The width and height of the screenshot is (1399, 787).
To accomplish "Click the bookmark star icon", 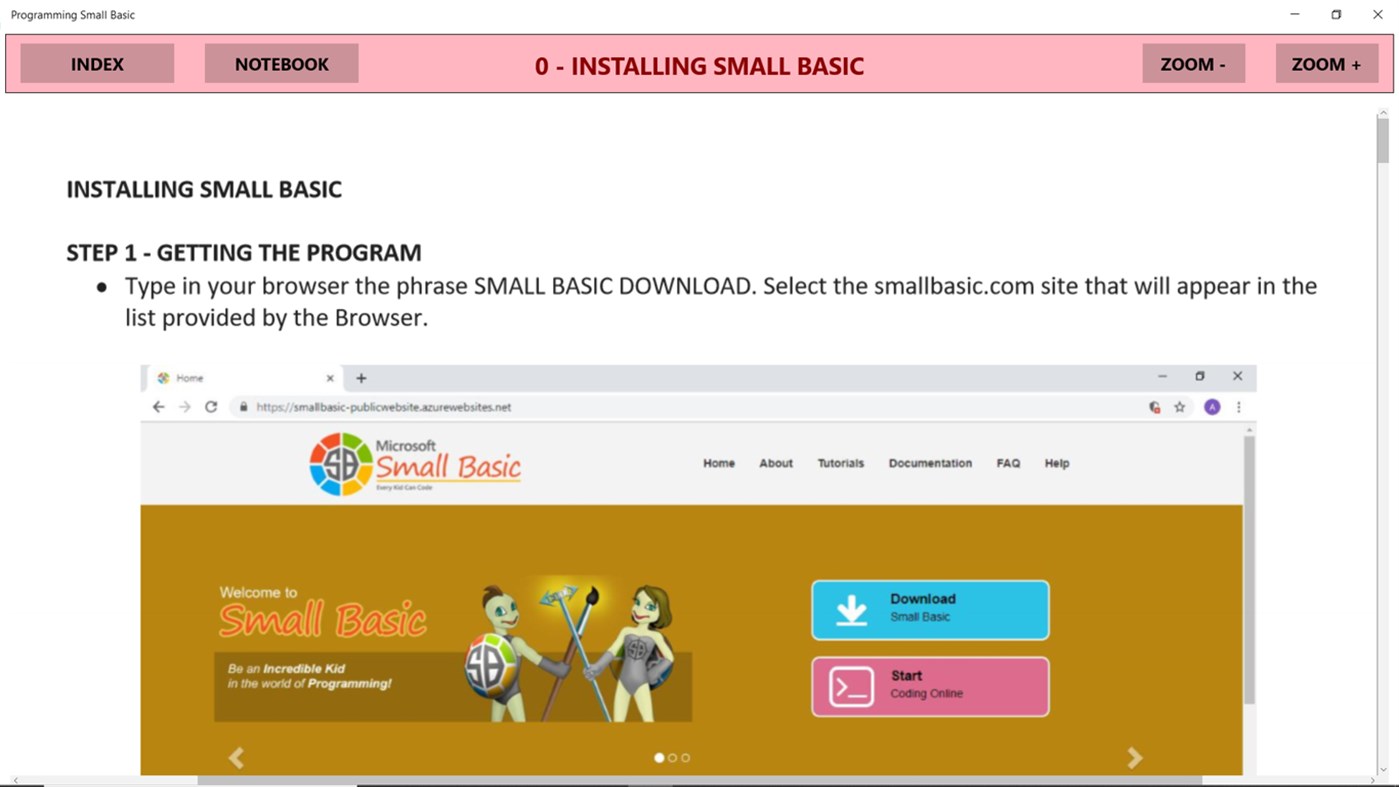I will [1179, 407].
